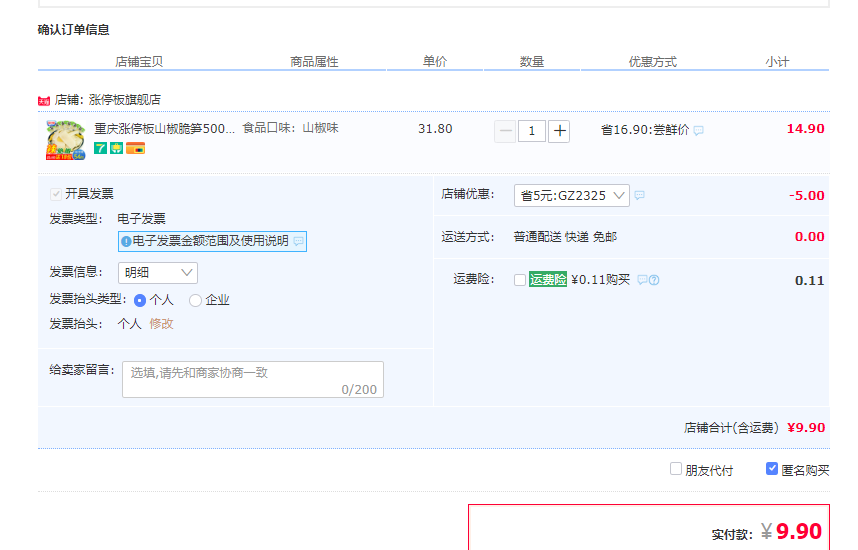Click the 普通配送 快递 免邮 shipping text
Viewport: 858px width, 550px height.
[x=565, y=236]
